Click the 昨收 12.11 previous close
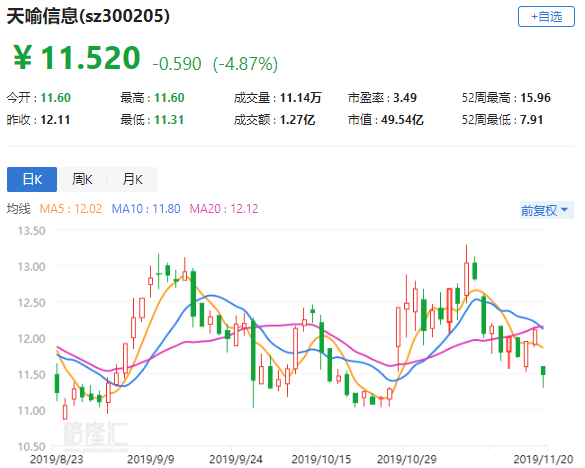Screen dimensions: 585x468 [38, 120]
